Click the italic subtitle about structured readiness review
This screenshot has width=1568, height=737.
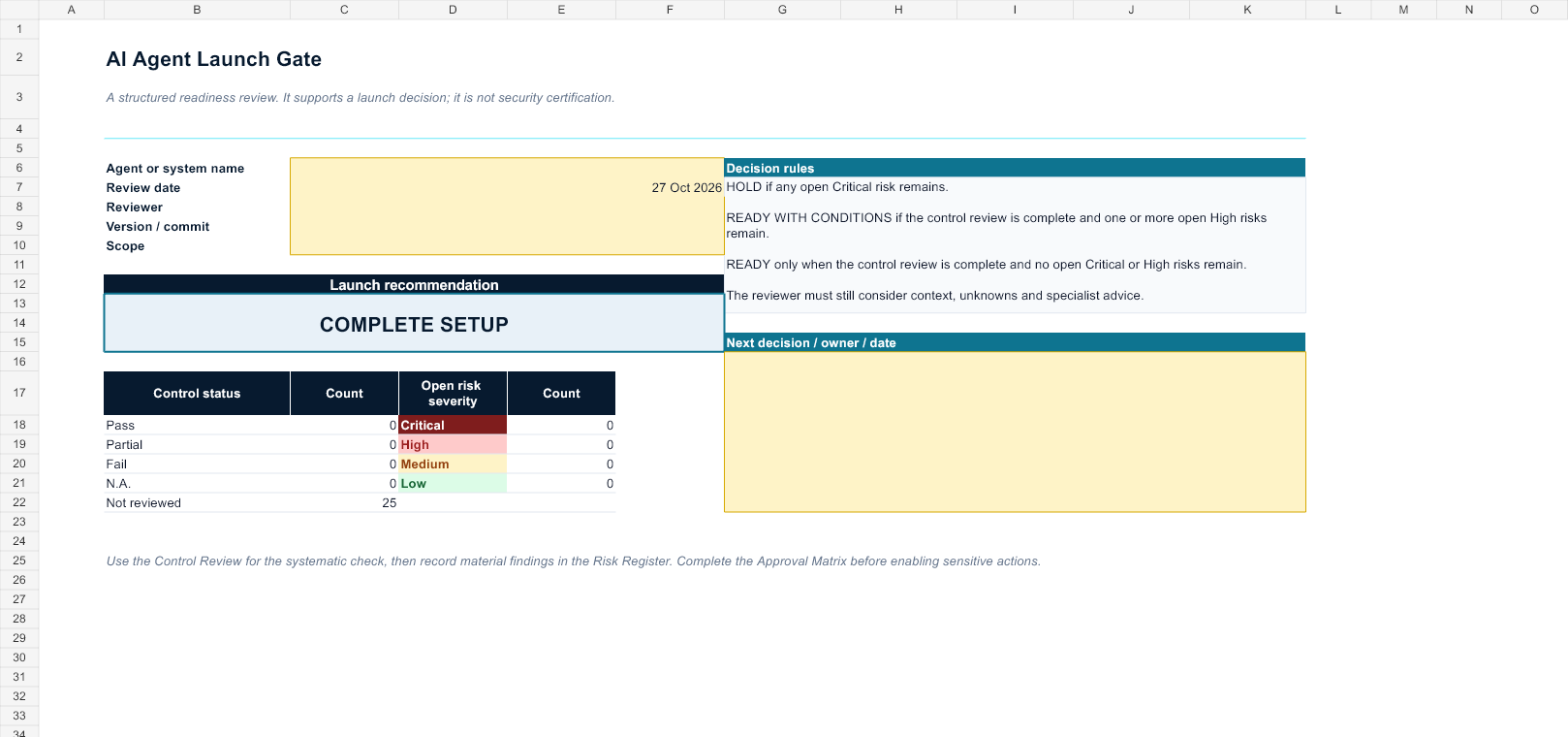(x=361, y=98)
